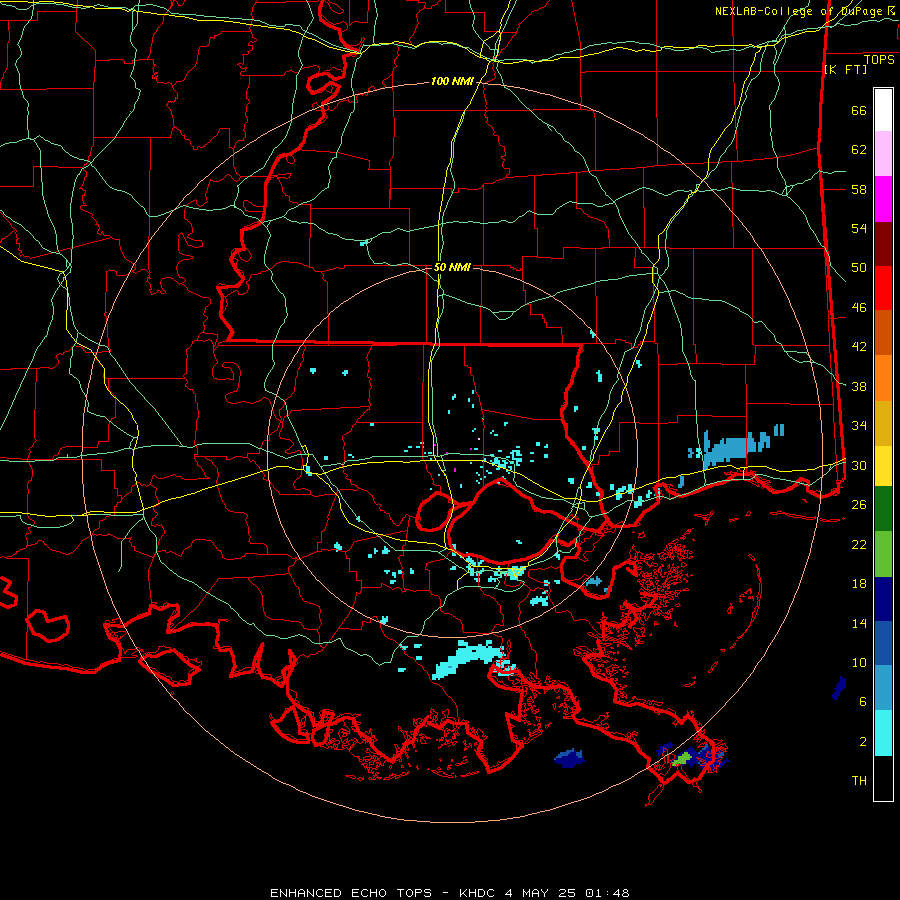Click the '46' scale label
This screenshot has width=900, height=900.
[x=859, y=308]
